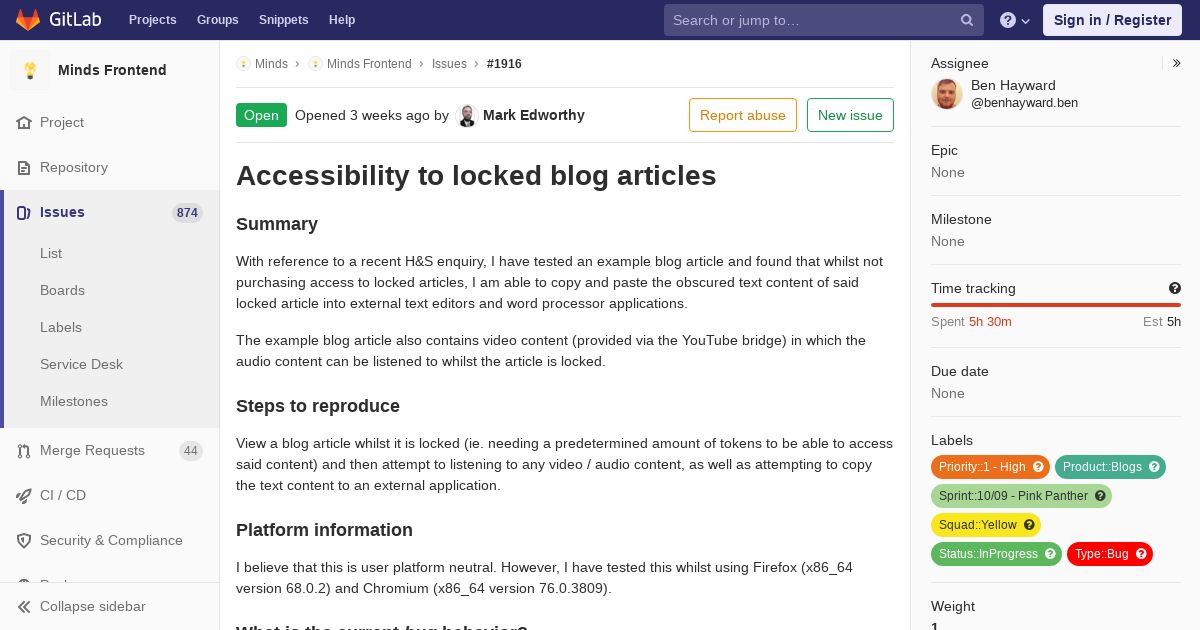Click the Merge Requests icon

[24, 450]
